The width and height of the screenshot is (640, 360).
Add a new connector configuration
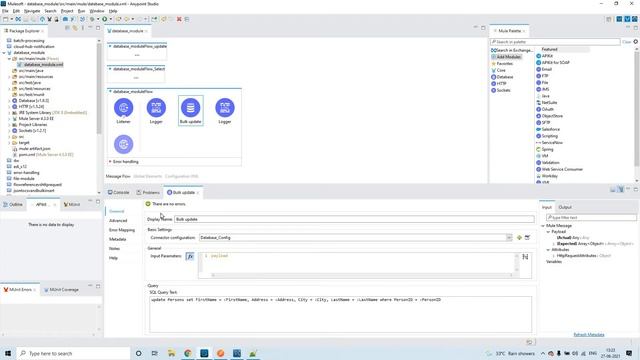pos(519,238)
